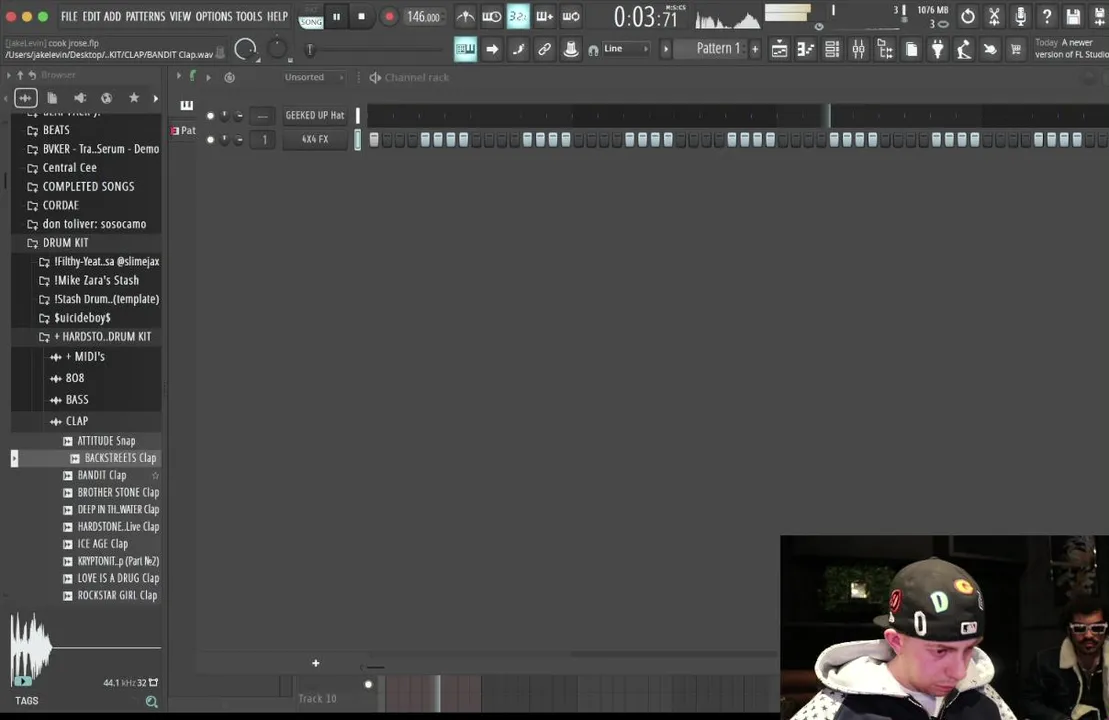Open the TOOLS menu
1109x720 pixels.
point(248,16)
